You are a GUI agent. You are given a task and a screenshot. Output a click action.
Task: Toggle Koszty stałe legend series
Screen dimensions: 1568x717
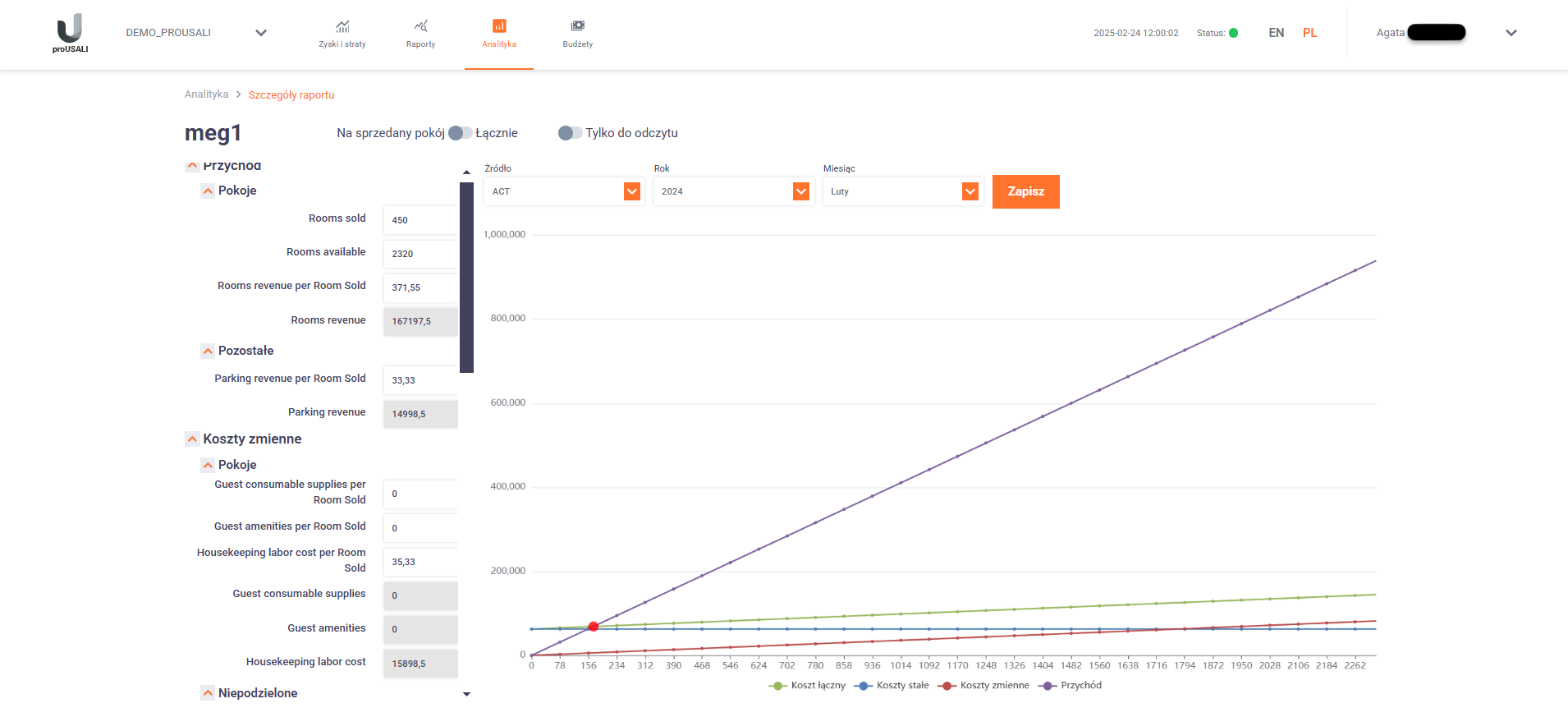coord(892,686)
